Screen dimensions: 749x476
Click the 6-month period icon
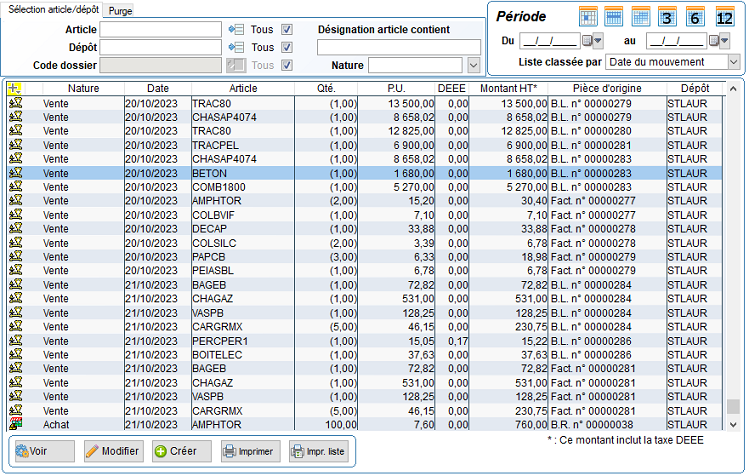tap(696, 16)
